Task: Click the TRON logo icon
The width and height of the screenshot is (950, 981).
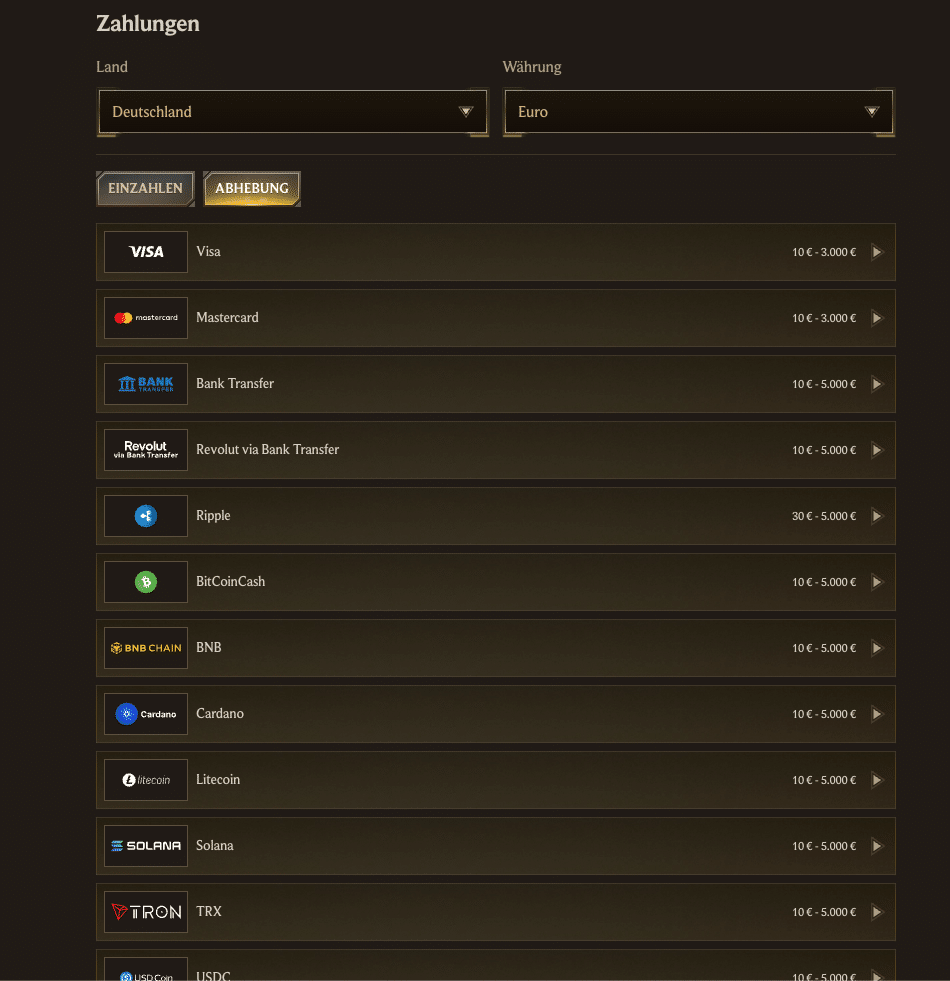Action: (145, 912)
